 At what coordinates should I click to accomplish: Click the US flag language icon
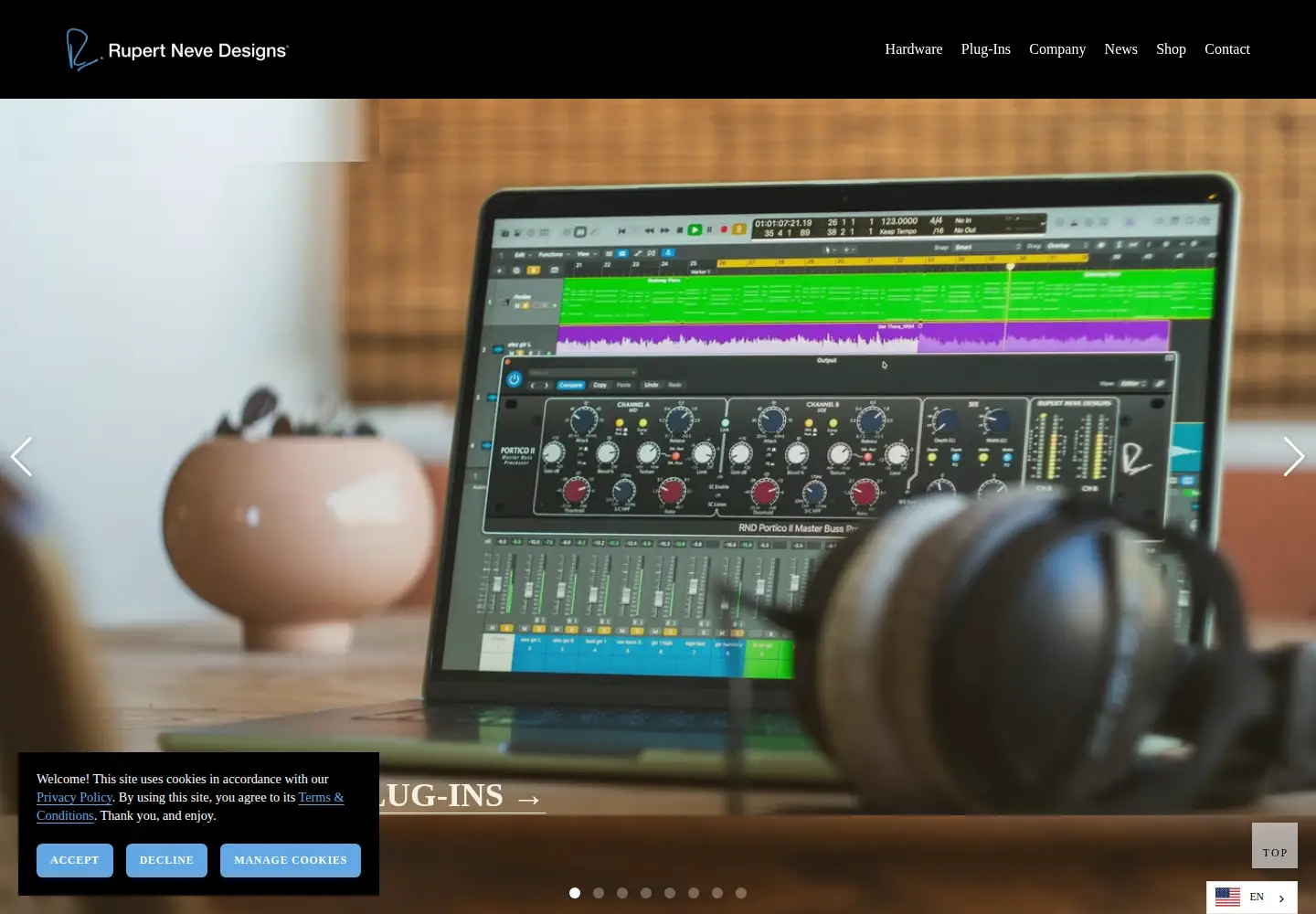point(1227,897)
